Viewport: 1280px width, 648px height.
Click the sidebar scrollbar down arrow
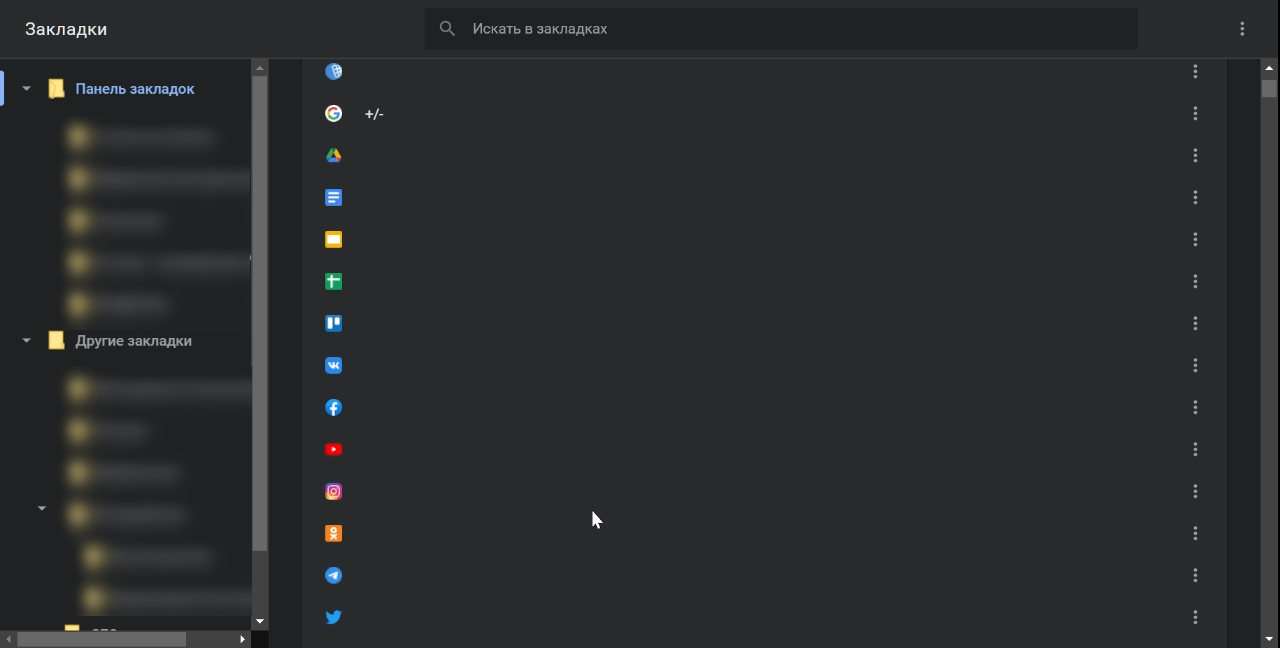pyautogui.click(x=260, y=621)
